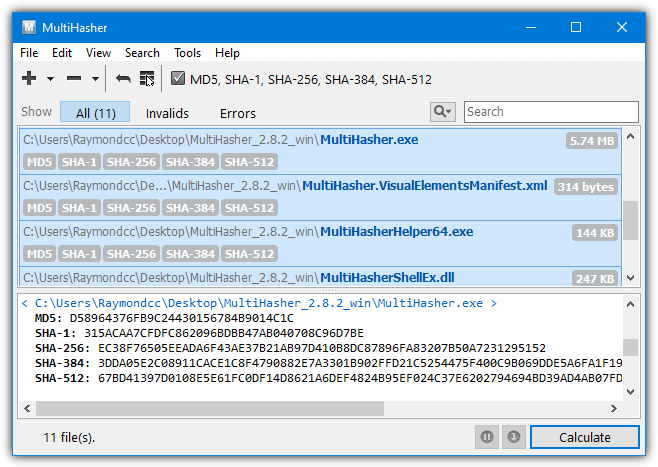Screen dimensions: 658x467
Task: Show the Errors filter tab
Action: (238, 113)
